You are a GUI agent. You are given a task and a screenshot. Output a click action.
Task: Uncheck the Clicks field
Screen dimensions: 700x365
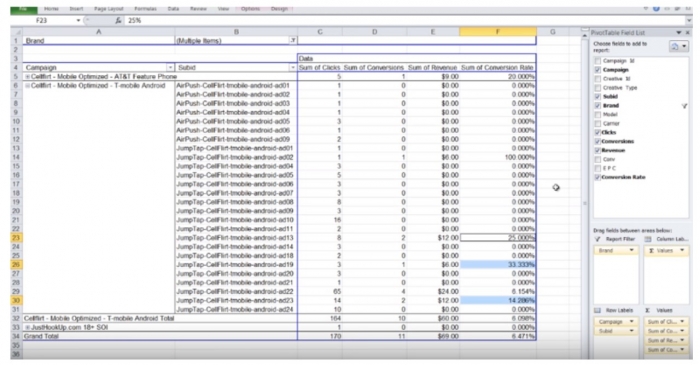coord(597,132)
